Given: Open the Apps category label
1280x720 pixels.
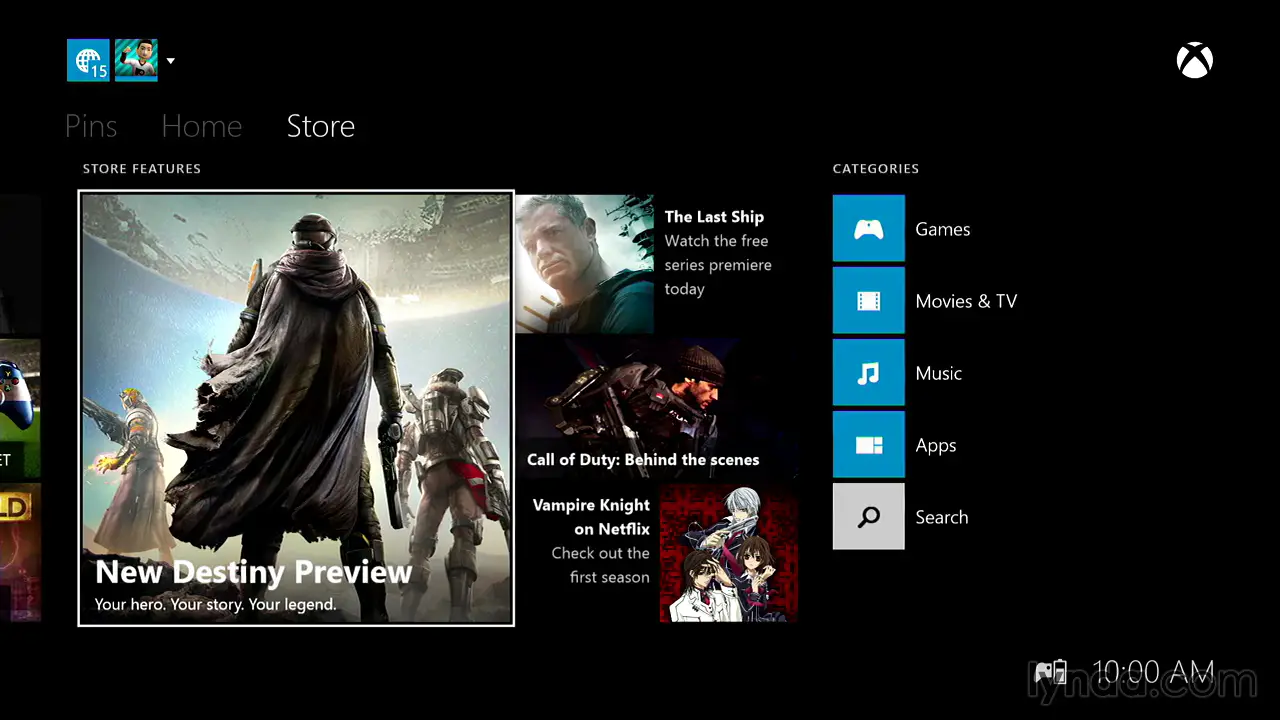Looking at the screenshot, I should pyautogui.click(x=936, y=446).
